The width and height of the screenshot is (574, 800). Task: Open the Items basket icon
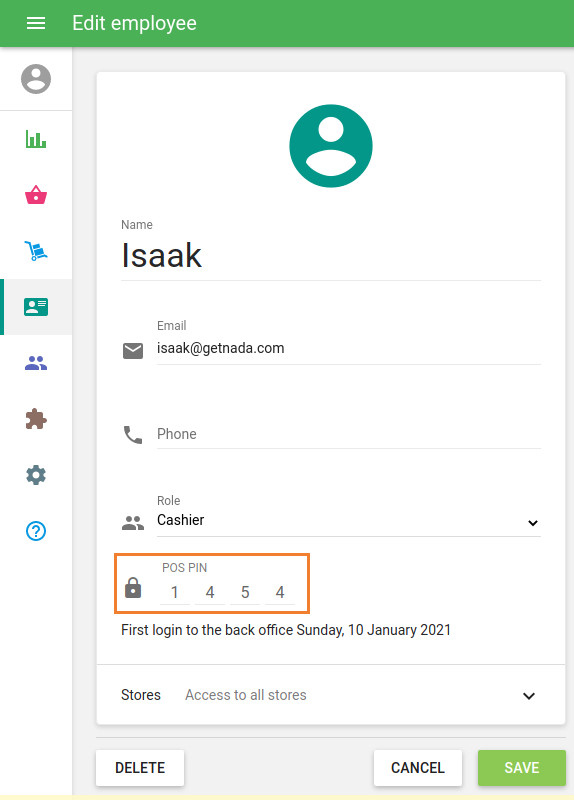[x=36, y=195]
